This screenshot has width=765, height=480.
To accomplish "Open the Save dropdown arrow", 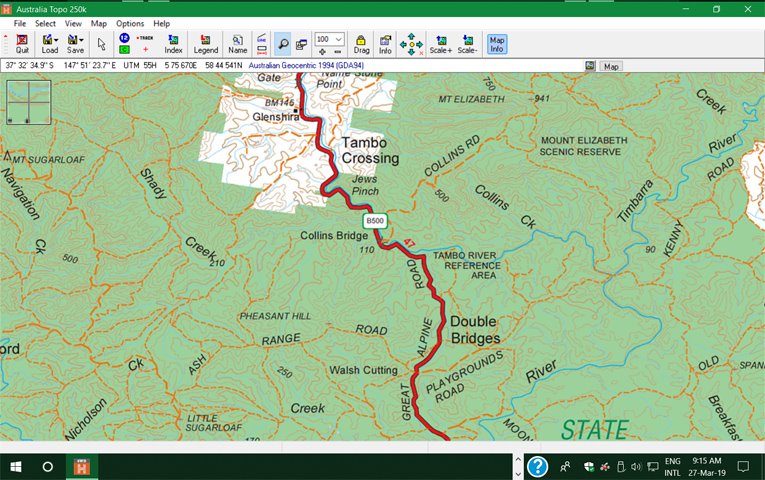I will tap(81, 40).
